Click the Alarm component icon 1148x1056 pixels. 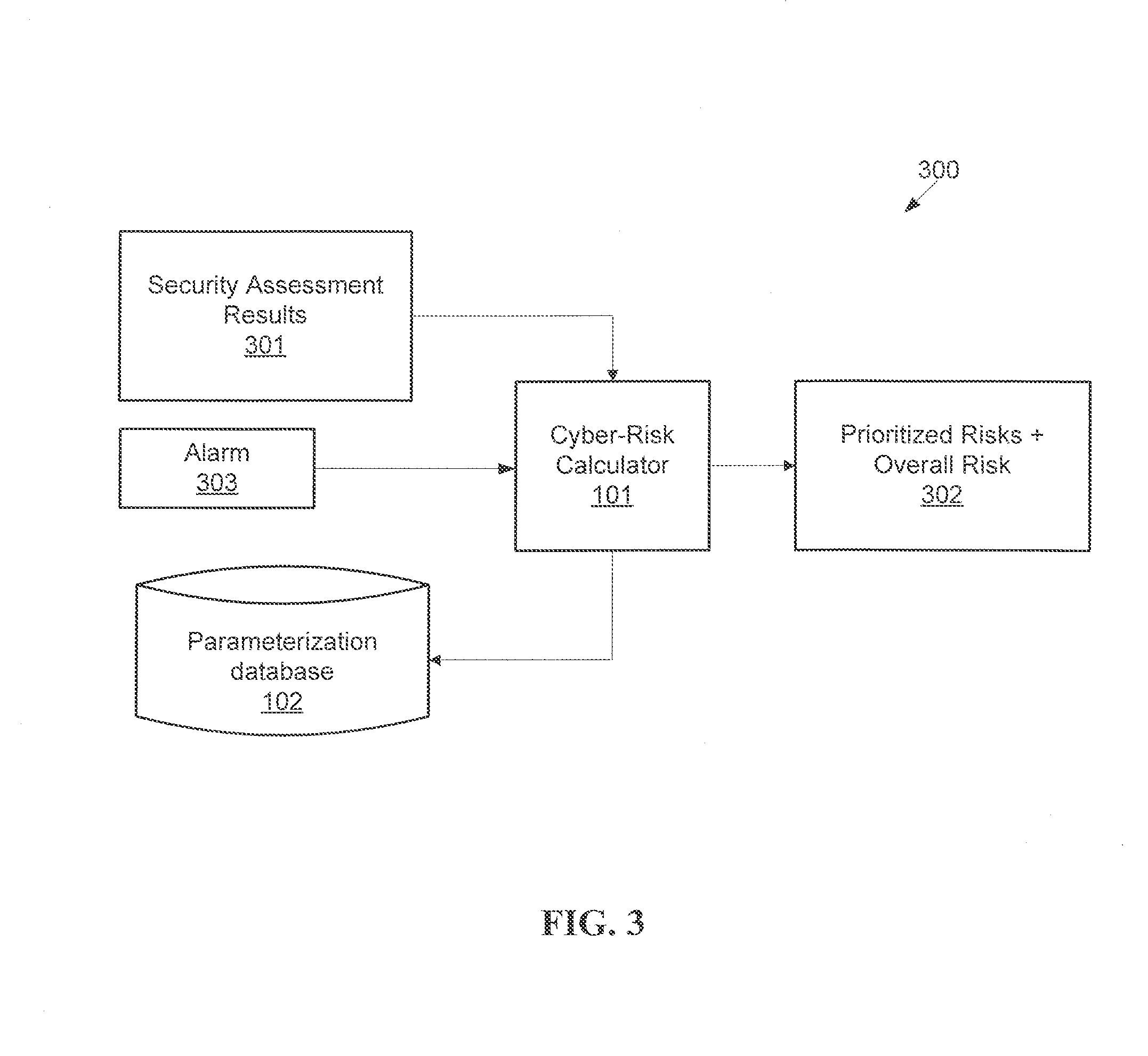coord(200,471)
